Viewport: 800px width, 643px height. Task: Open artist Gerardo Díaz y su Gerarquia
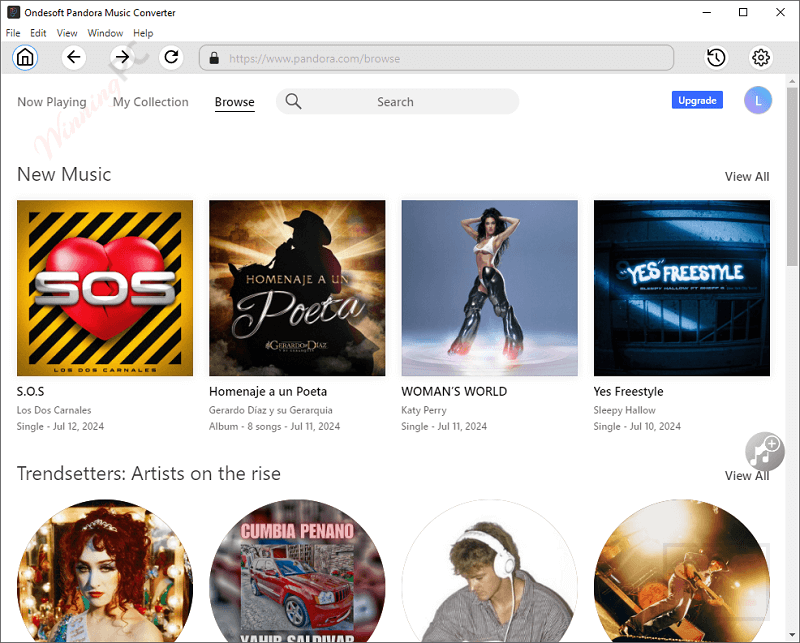click(270, 410)
